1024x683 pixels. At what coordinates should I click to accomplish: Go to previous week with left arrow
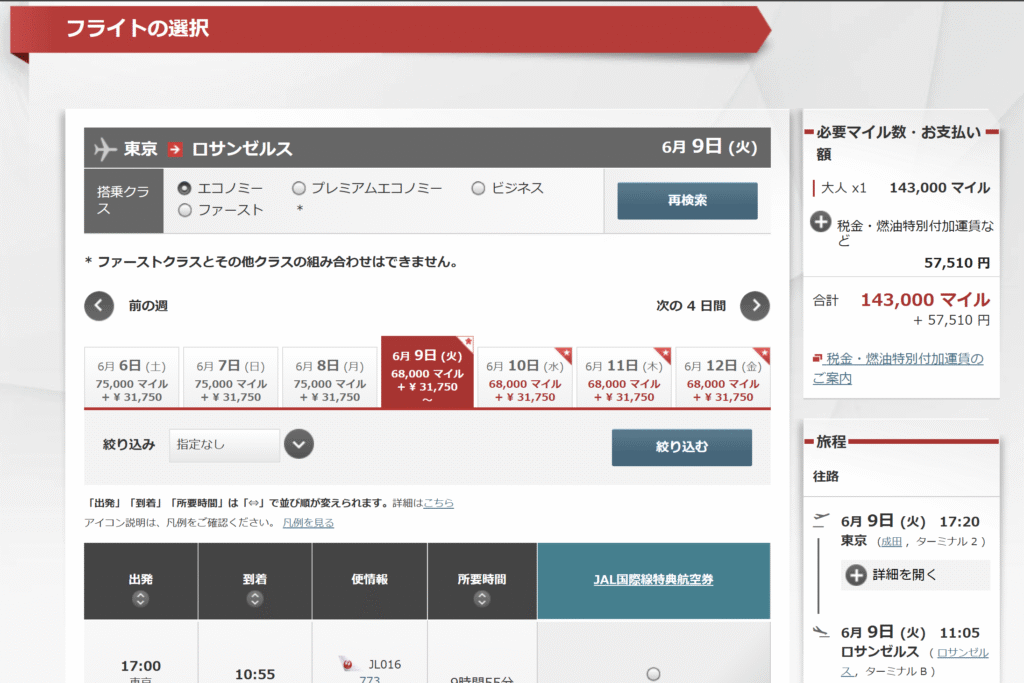[x=99, y=306]
